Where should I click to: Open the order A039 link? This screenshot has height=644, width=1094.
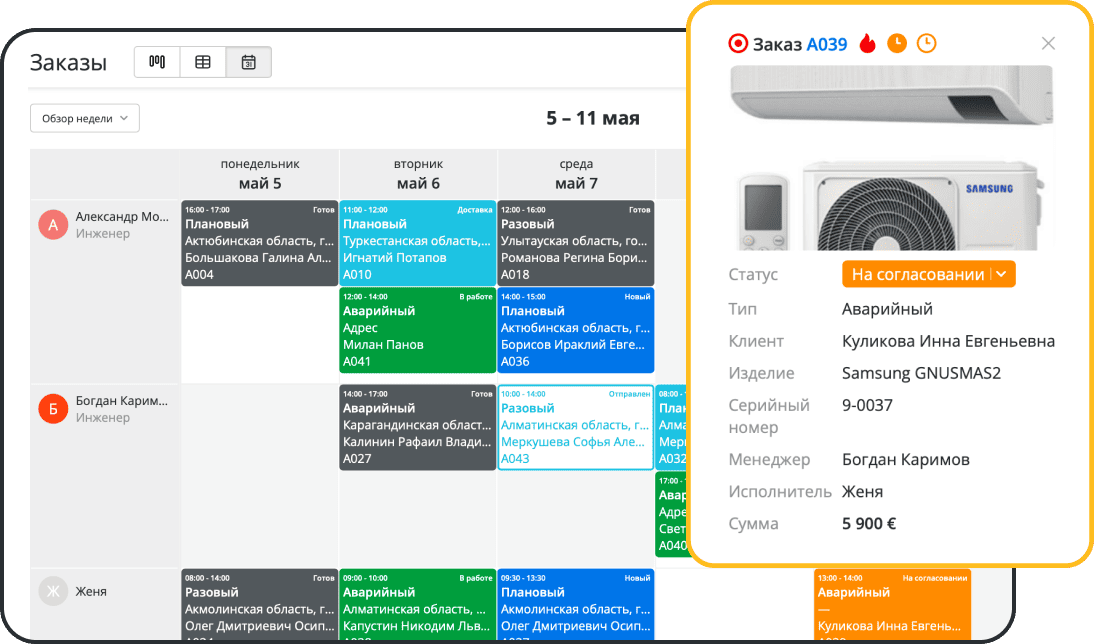point(827,44)
